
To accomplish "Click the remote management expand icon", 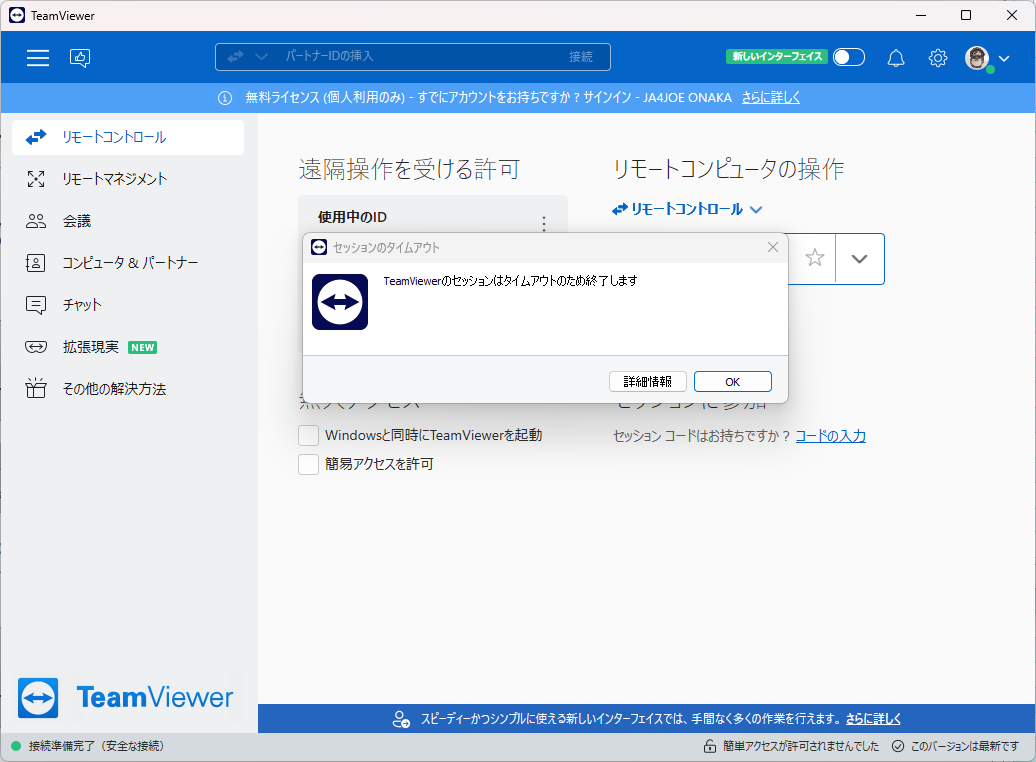I will [x=36, y=179].
